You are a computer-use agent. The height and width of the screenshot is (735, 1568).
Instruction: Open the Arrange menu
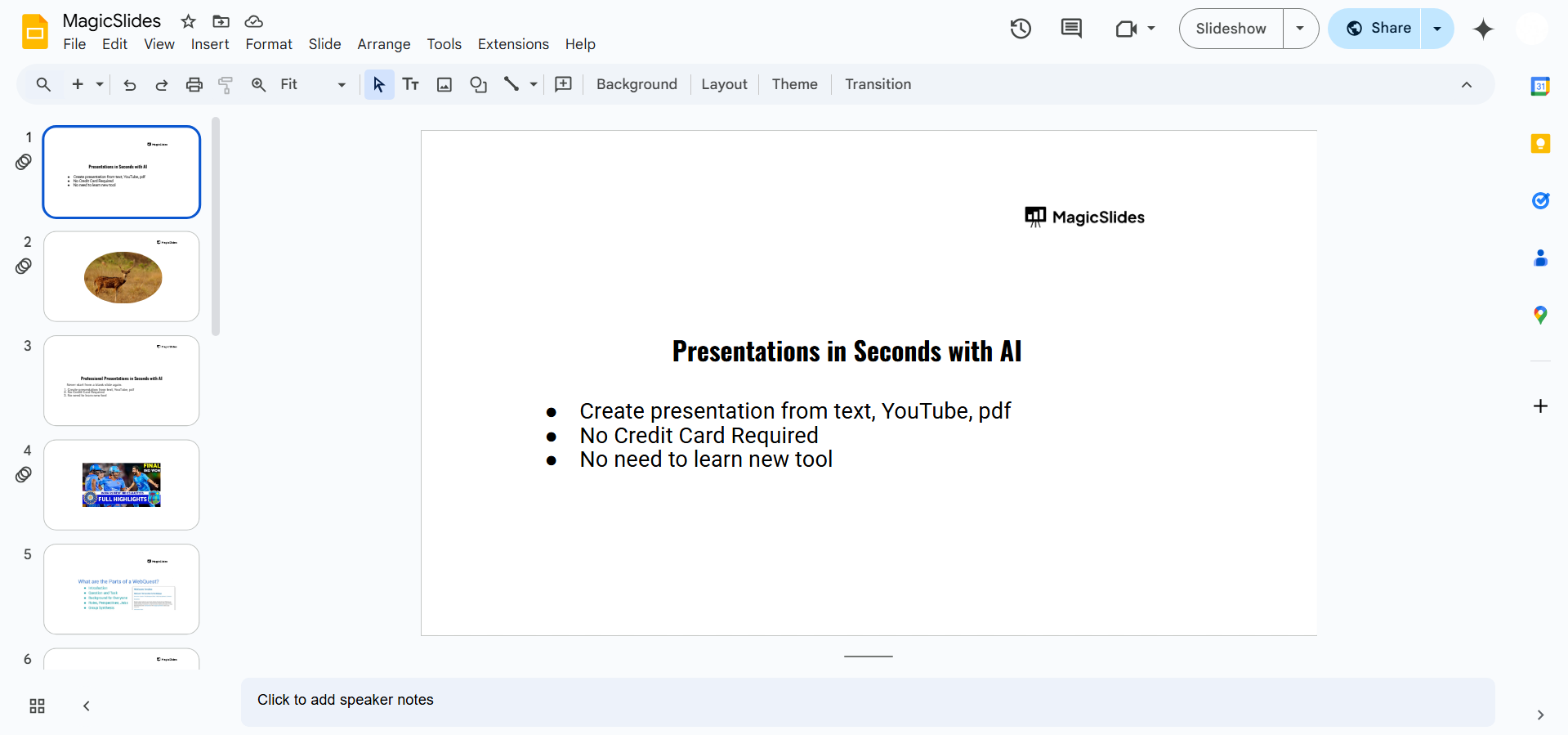pyautogui.click(x=383, y=44)
